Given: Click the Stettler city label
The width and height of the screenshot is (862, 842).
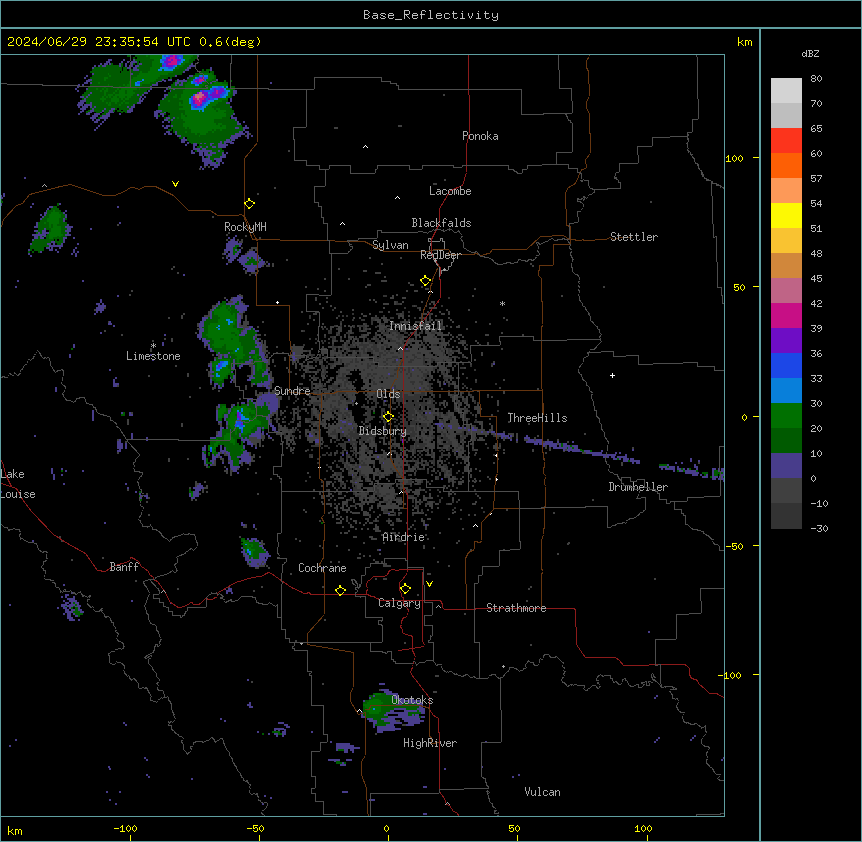Looking at the screenshot, I should [634, 237].
